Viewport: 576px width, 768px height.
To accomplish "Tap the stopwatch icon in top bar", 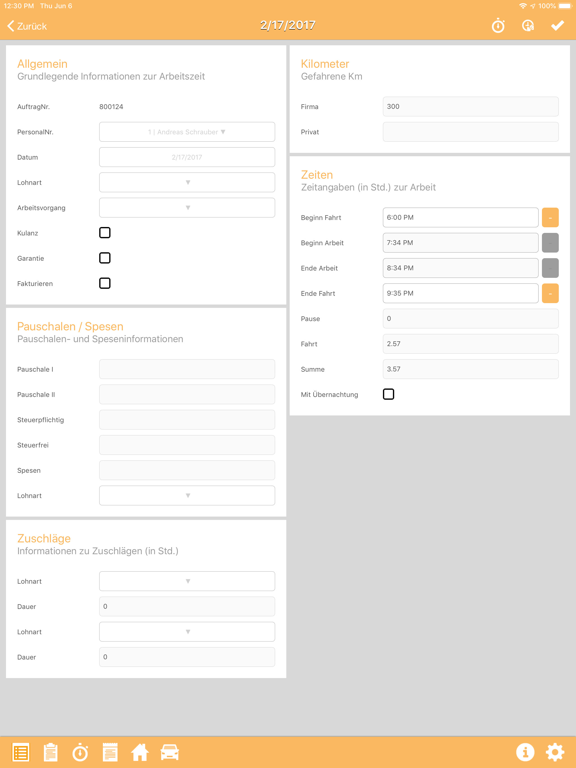I will click(498, 25).
